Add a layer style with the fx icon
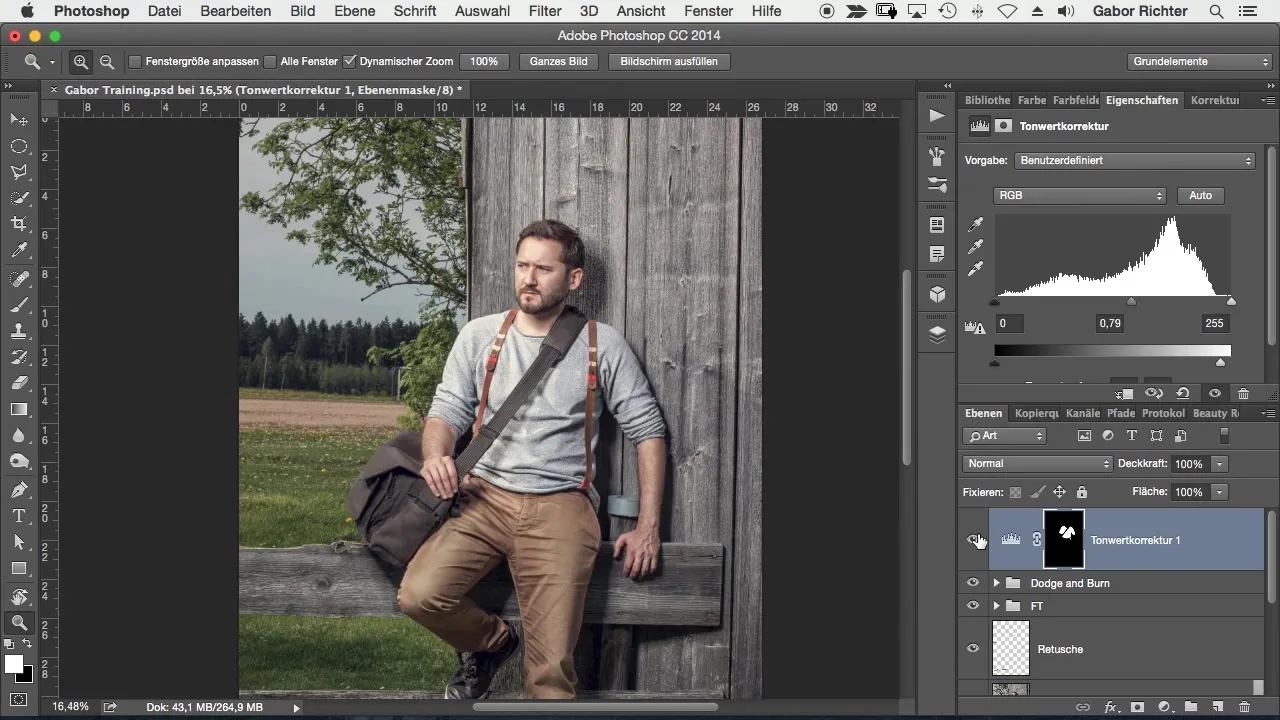The width and height of the screenshot is (1280, 720). [1110, 707]
